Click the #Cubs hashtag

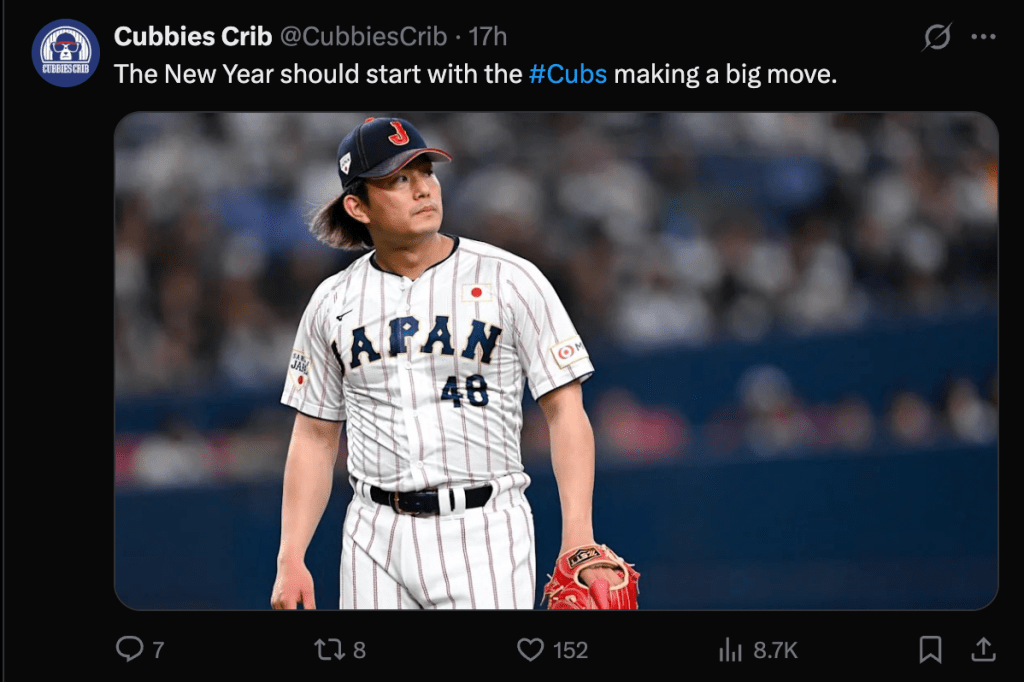tap(567, 74)
